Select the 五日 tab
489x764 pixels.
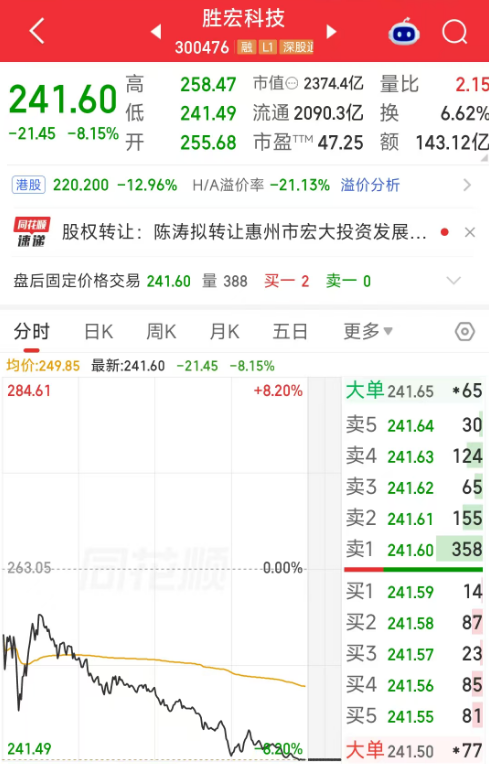(290, 332)
